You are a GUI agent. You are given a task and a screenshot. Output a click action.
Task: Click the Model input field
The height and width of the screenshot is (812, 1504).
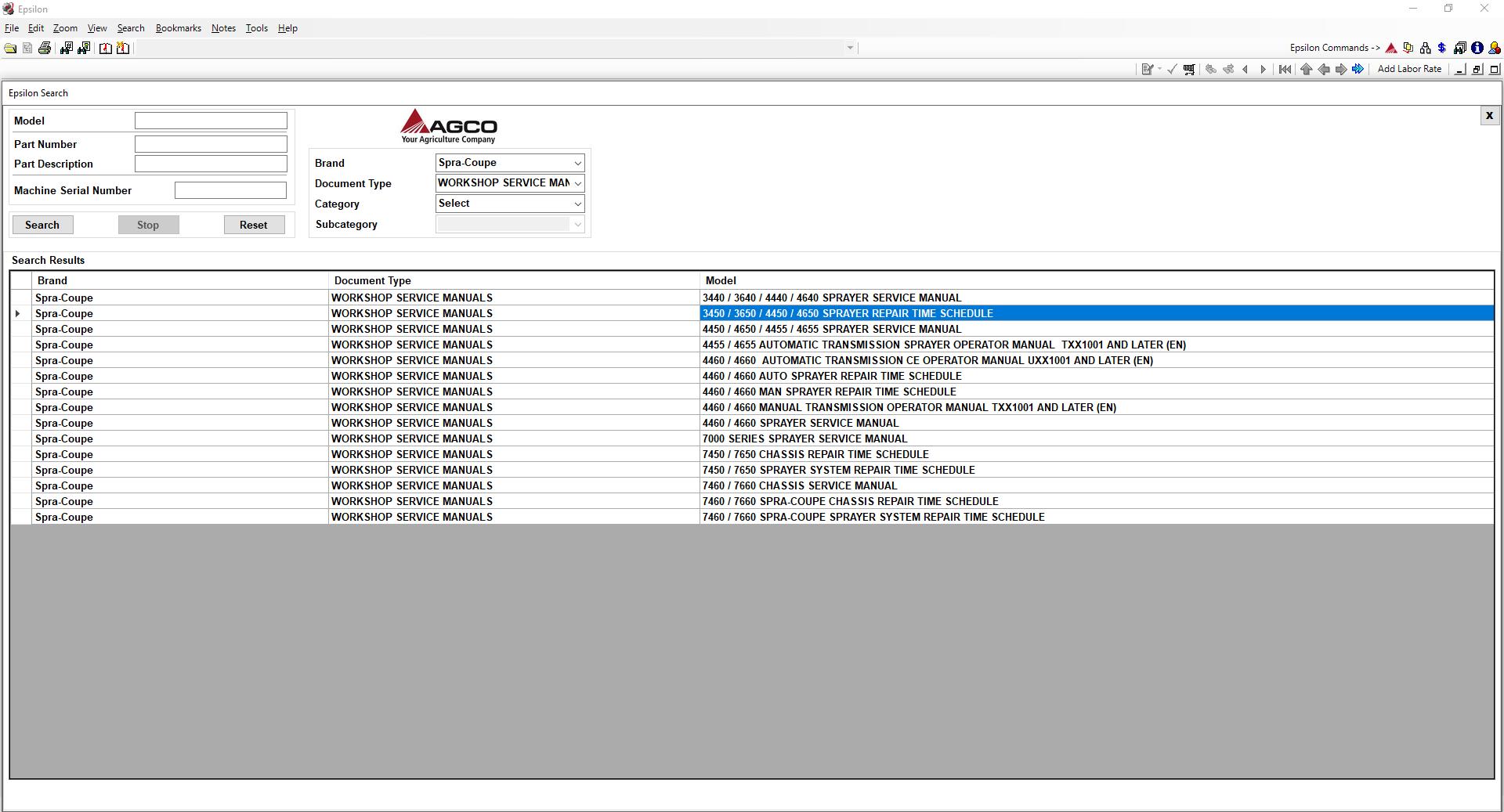tap(211, 121)
